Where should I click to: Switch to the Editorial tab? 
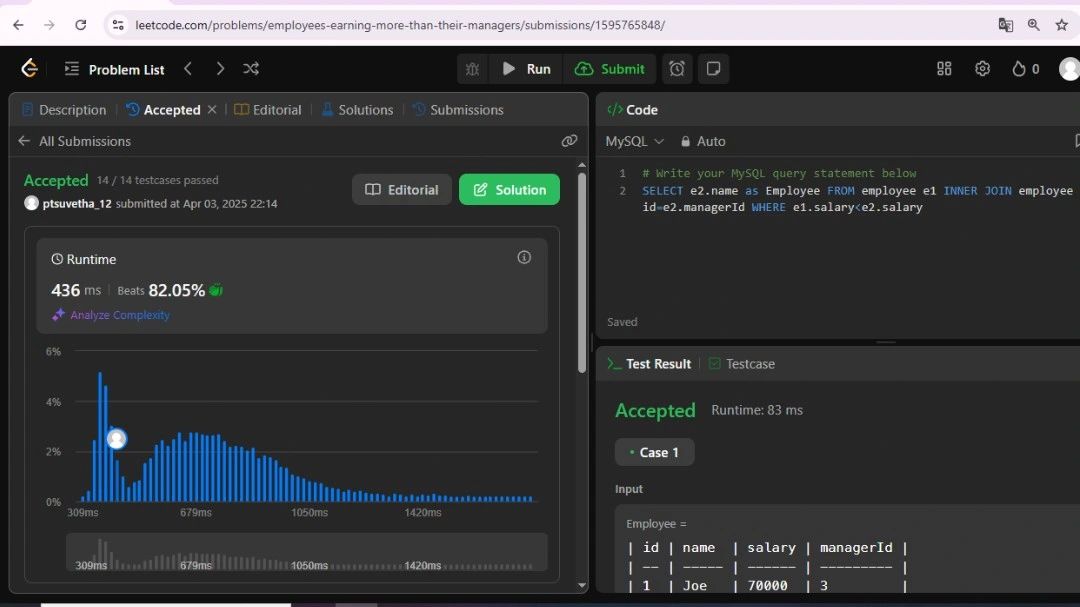tap(268, 110)
